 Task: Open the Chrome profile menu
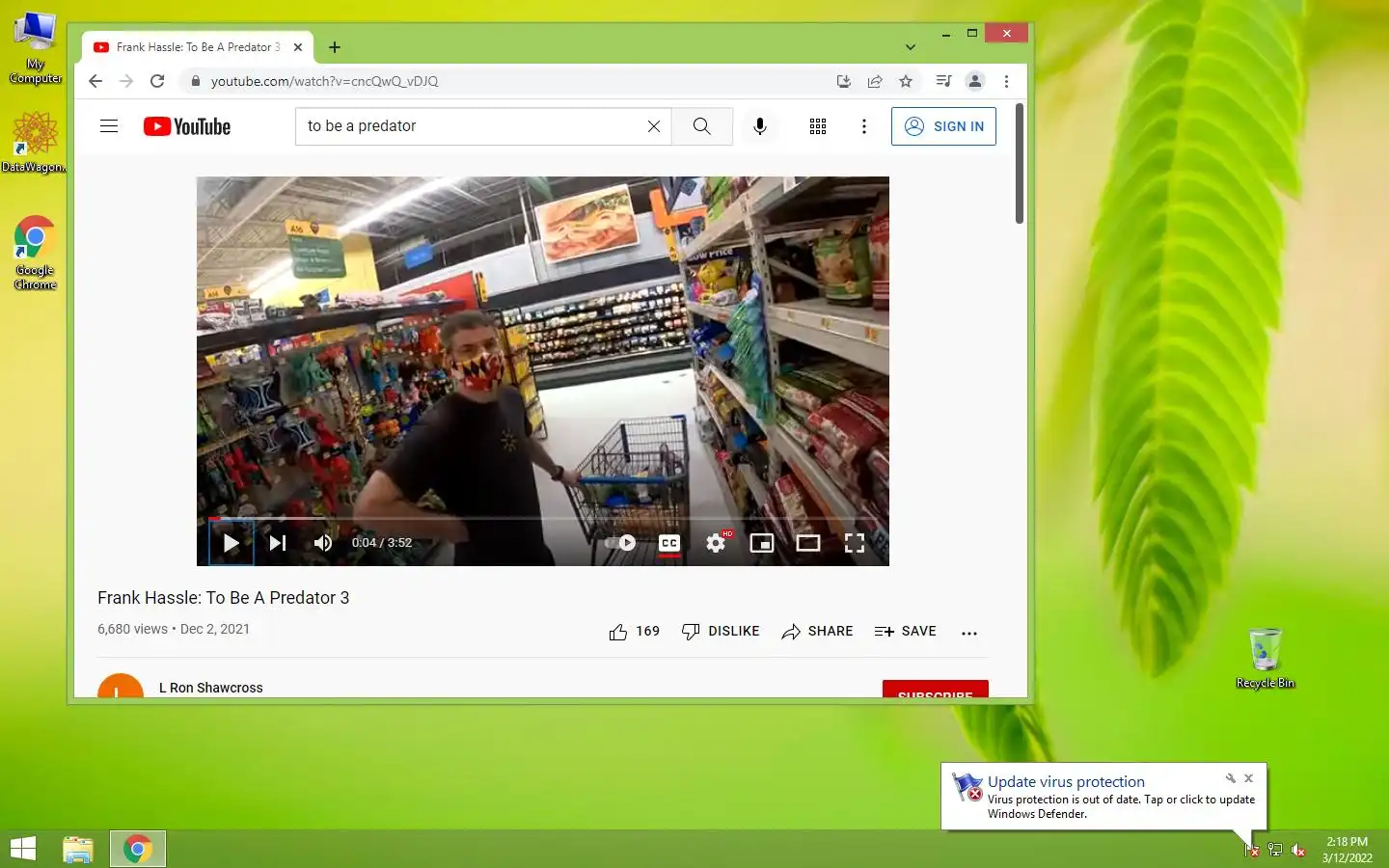pyautogui.click(x=975, y=81)
